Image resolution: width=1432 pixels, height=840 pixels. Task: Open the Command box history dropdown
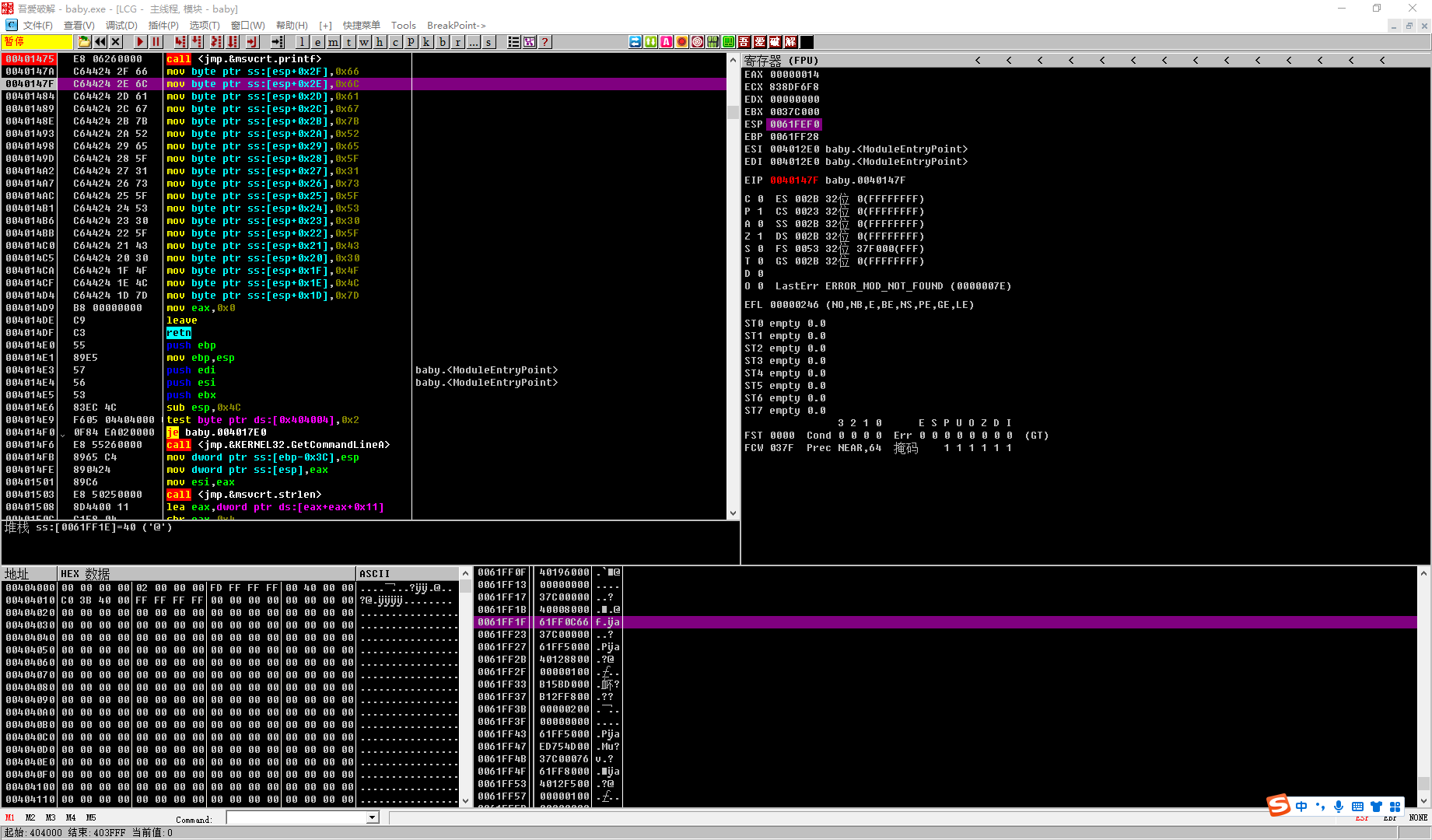tap(371, 817)
